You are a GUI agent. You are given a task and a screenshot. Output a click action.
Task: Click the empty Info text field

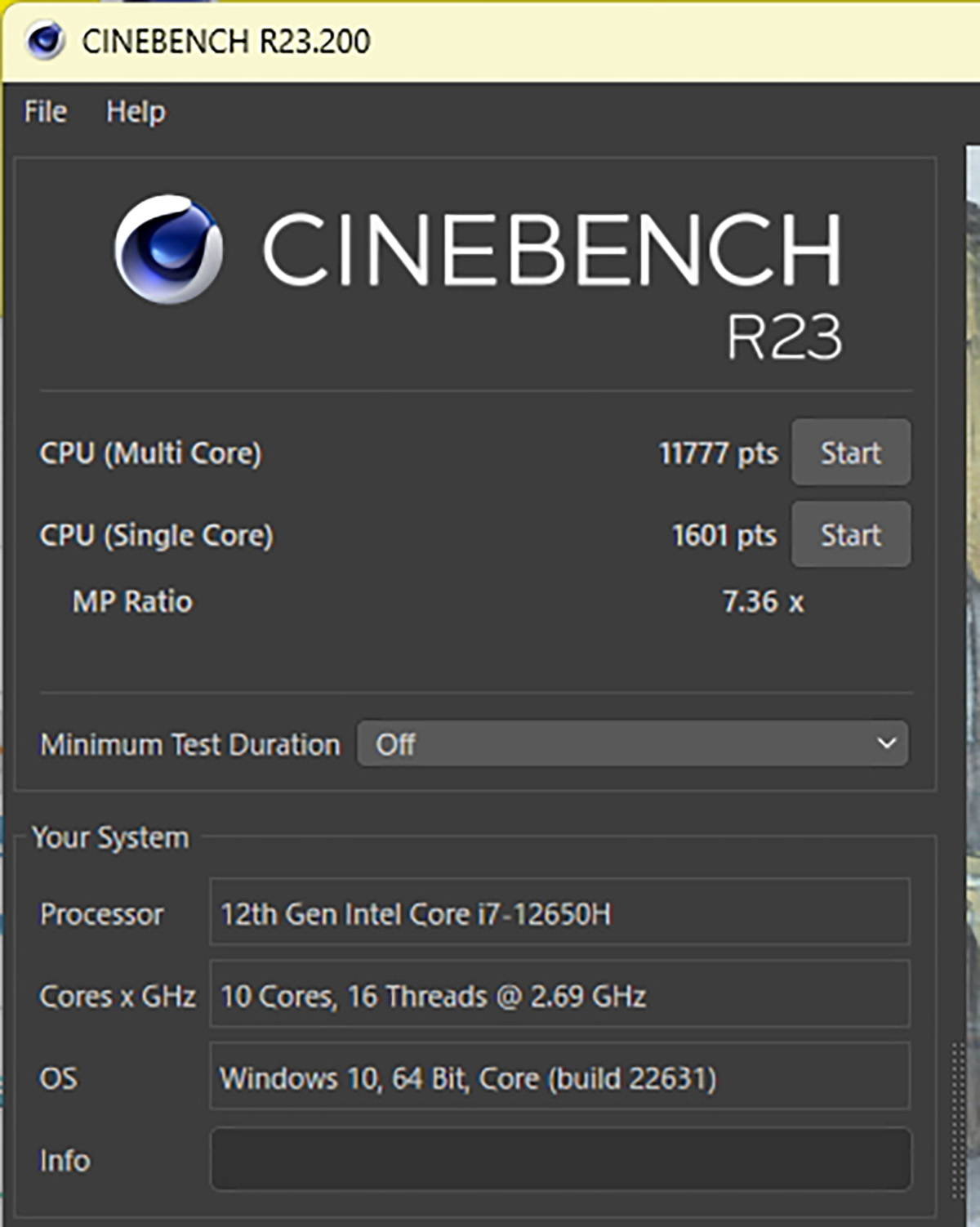(x=559, y=1160)
